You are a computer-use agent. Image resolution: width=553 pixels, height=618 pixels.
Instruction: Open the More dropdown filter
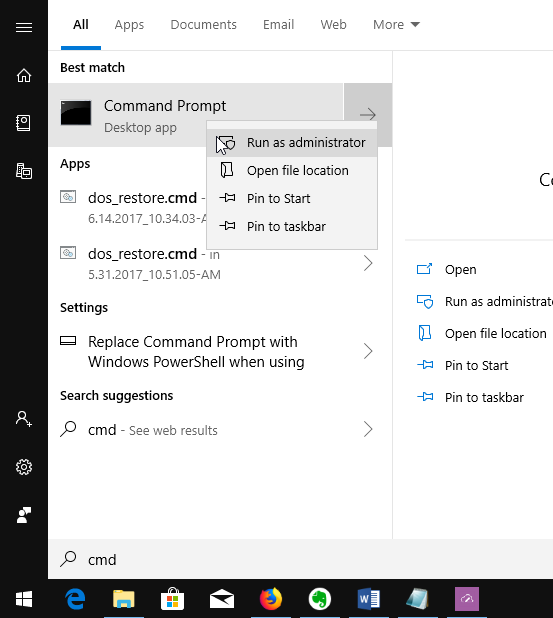[396, 25]
